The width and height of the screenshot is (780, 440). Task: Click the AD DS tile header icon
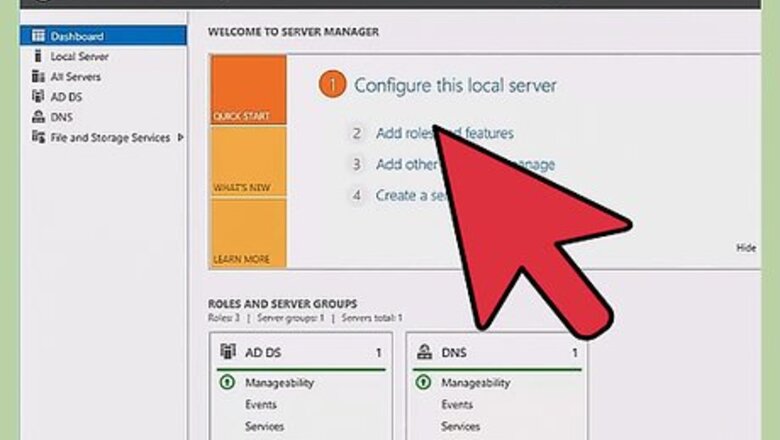coord(228,352)
